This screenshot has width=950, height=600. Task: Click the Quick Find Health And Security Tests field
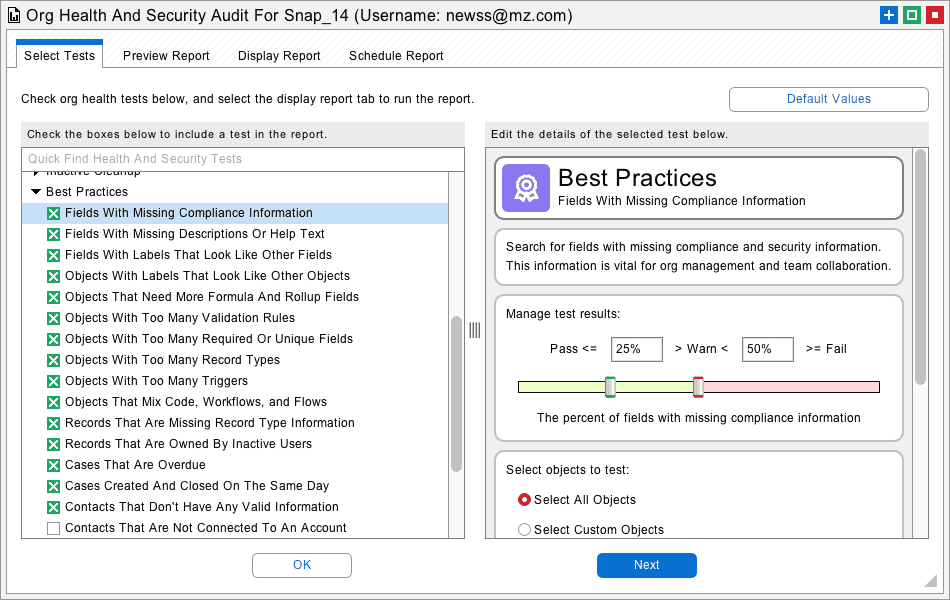tap(243, 159)
